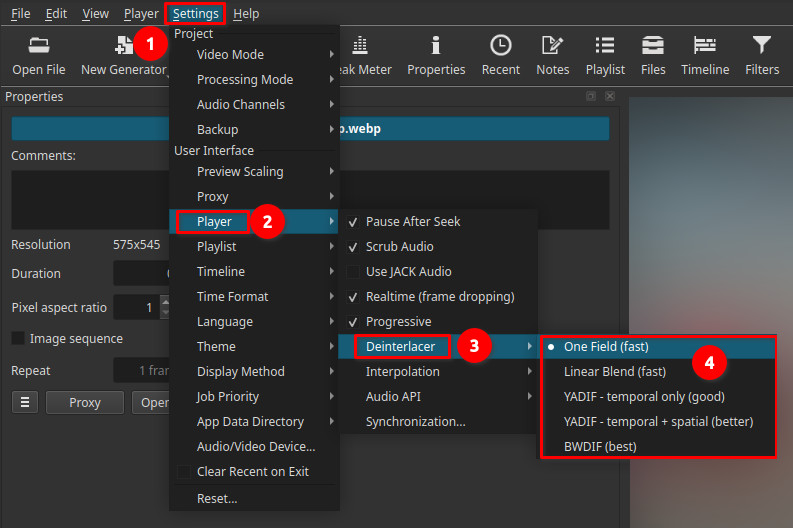The width and height of the screenshot is (793, 528).
Task: Enable Use JACK Audio
Action: [x=408, y=272]
